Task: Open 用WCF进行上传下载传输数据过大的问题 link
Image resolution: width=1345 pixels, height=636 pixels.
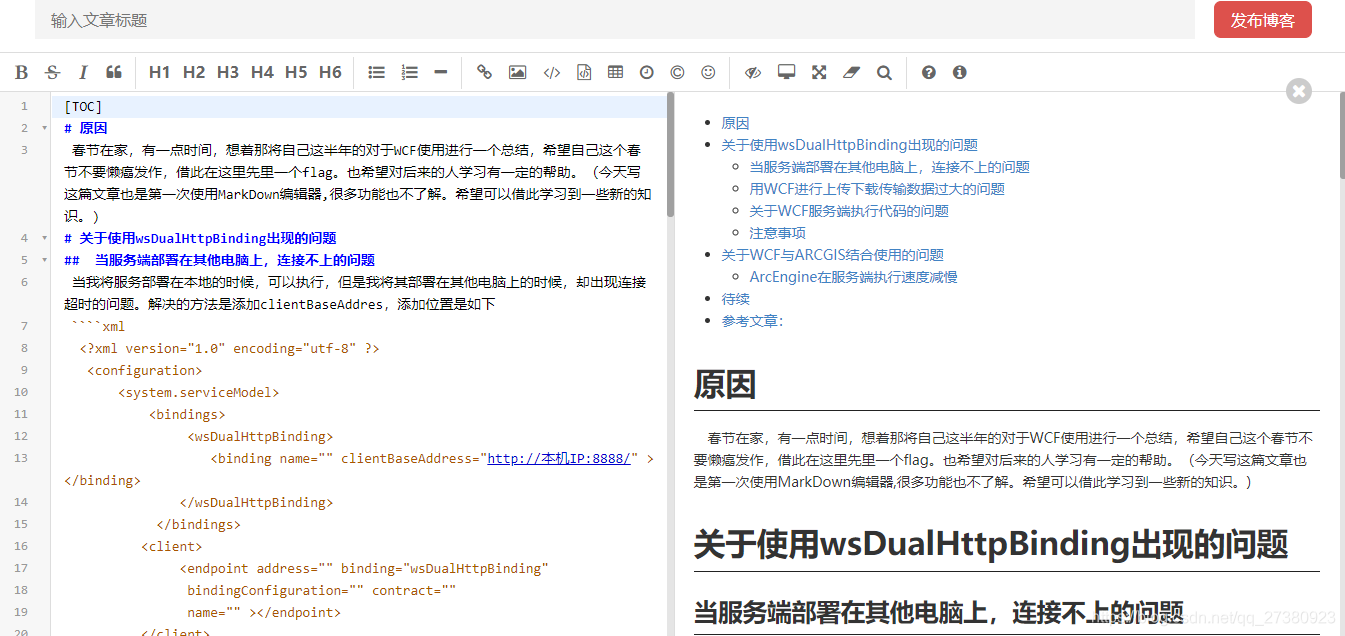Action: [x=877, y=189]
